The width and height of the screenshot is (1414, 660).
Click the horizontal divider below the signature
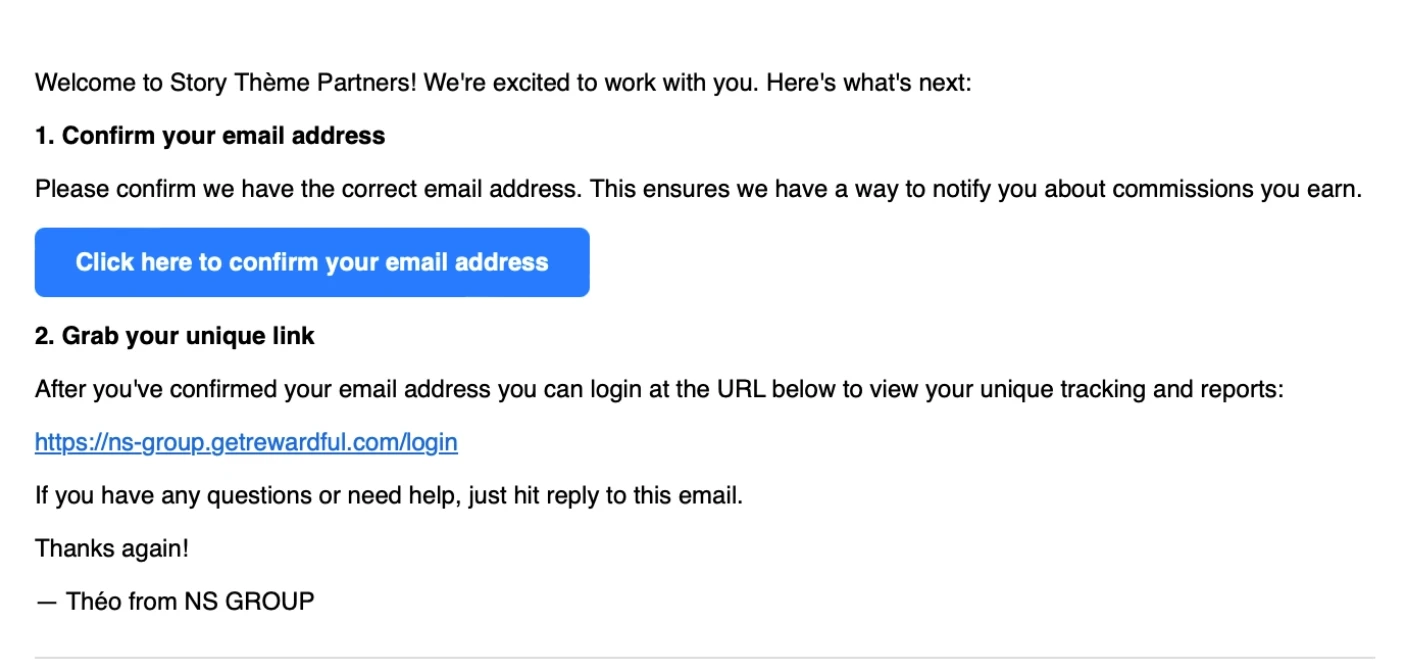coord(705,657)
